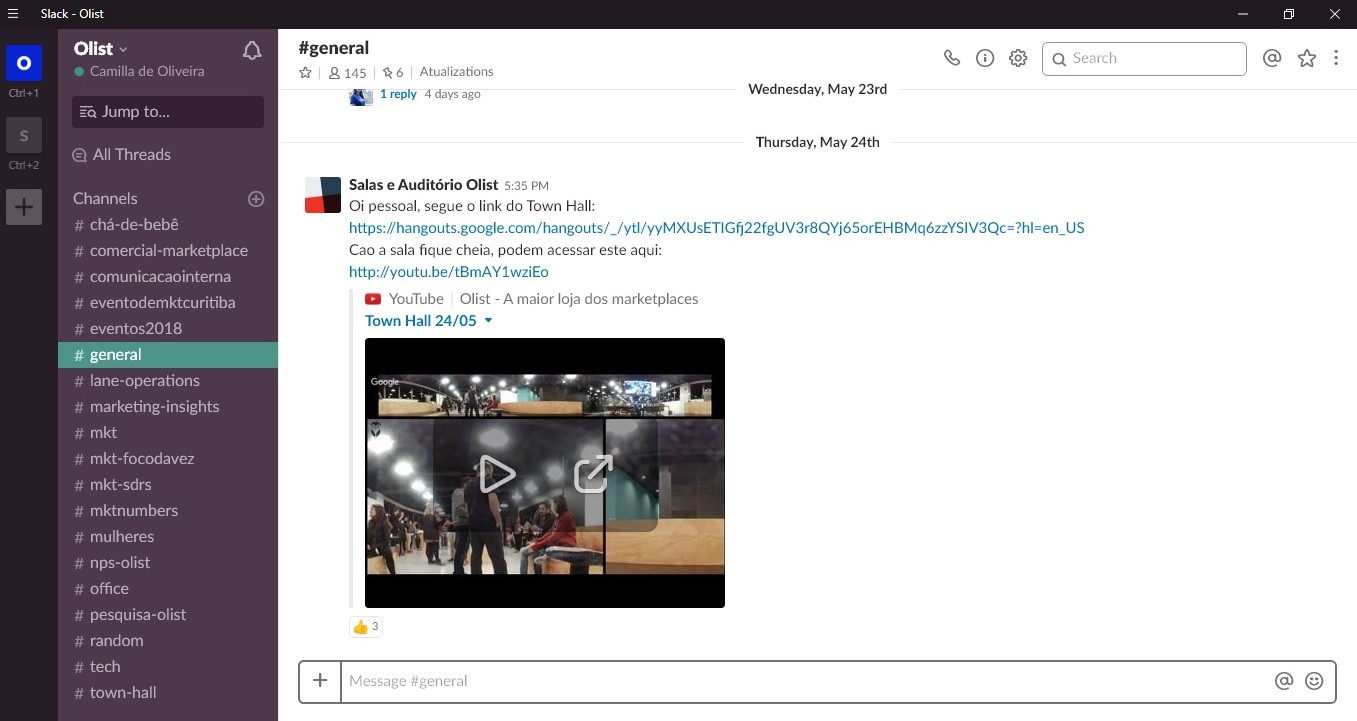Add a channel with the plus icon
This screenshot has width=1357, height=721.
(256, 199)
